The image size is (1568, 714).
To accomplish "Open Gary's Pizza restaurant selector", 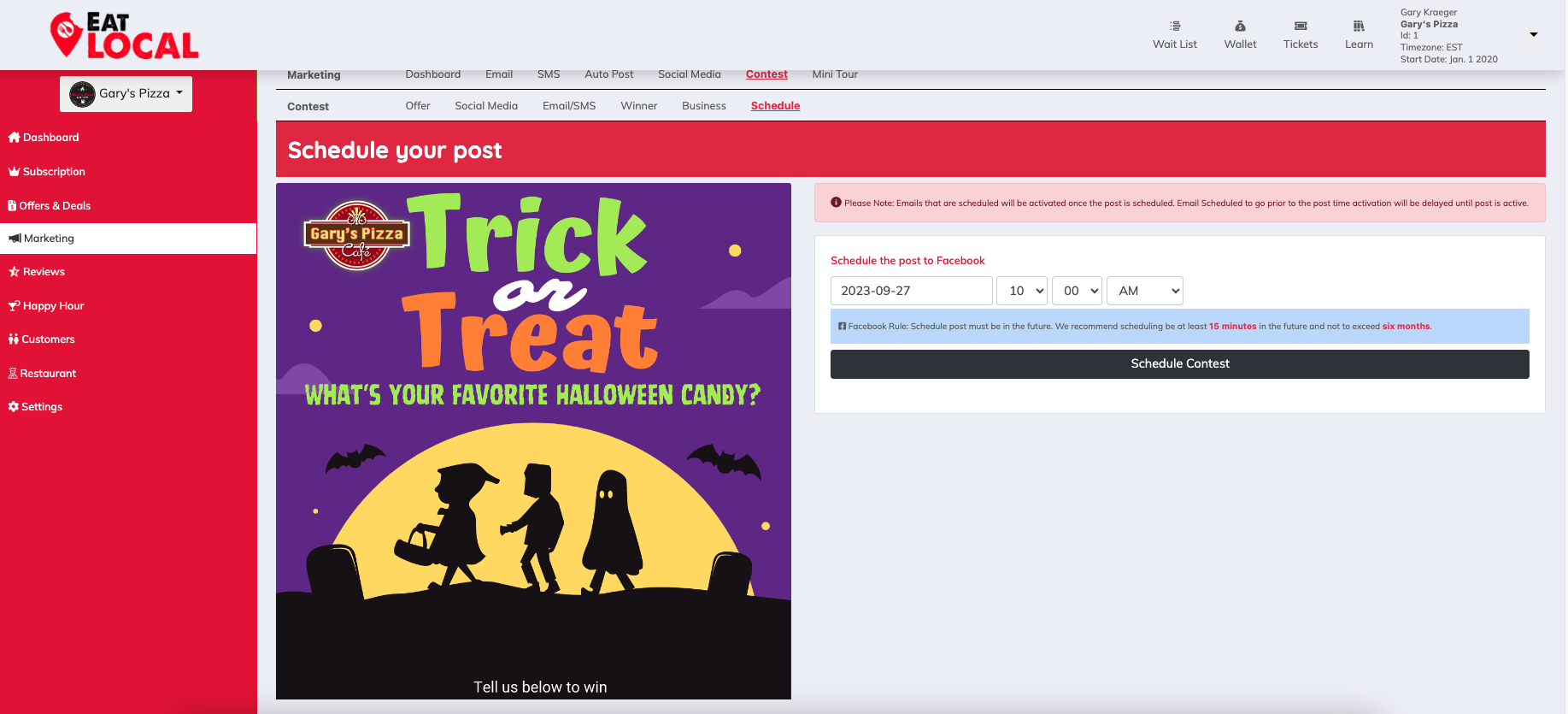I will [126, 94].
